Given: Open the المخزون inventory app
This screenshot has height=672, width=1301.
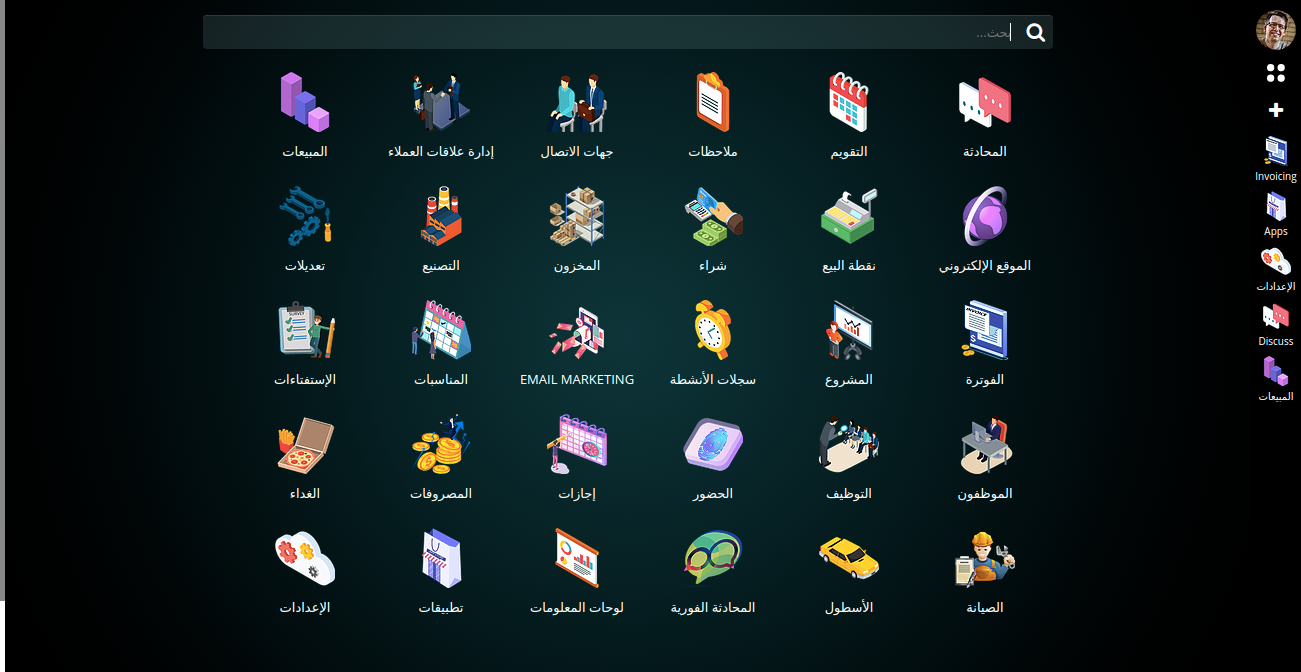Looking at the screenshot, I should 577,217.
